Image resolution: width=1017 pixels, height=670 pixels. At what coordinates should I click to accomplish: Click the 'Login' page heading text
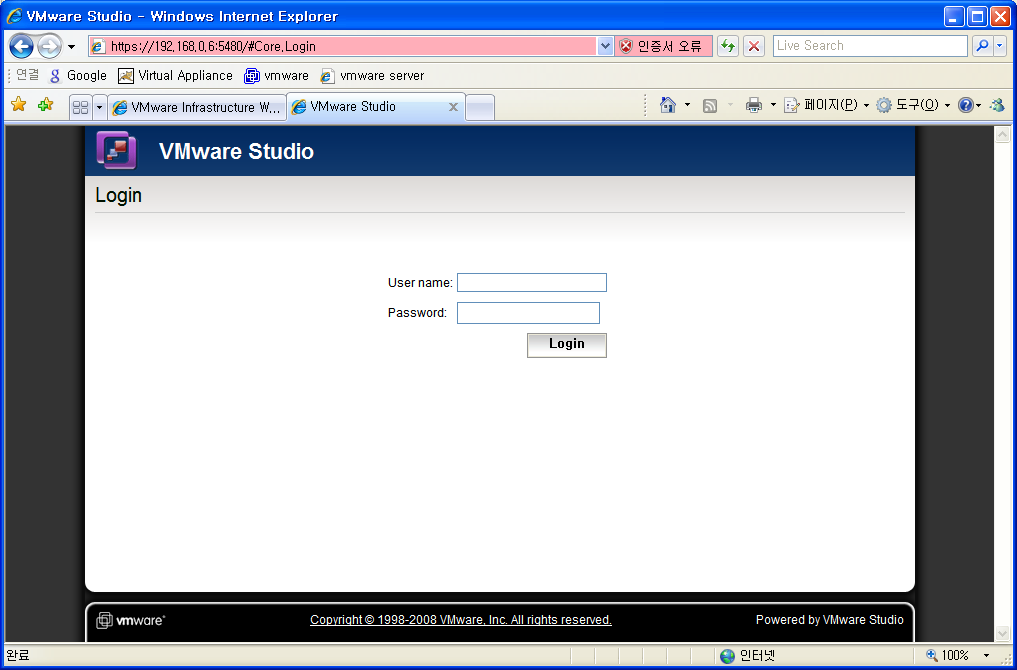(x=119, y=195)
